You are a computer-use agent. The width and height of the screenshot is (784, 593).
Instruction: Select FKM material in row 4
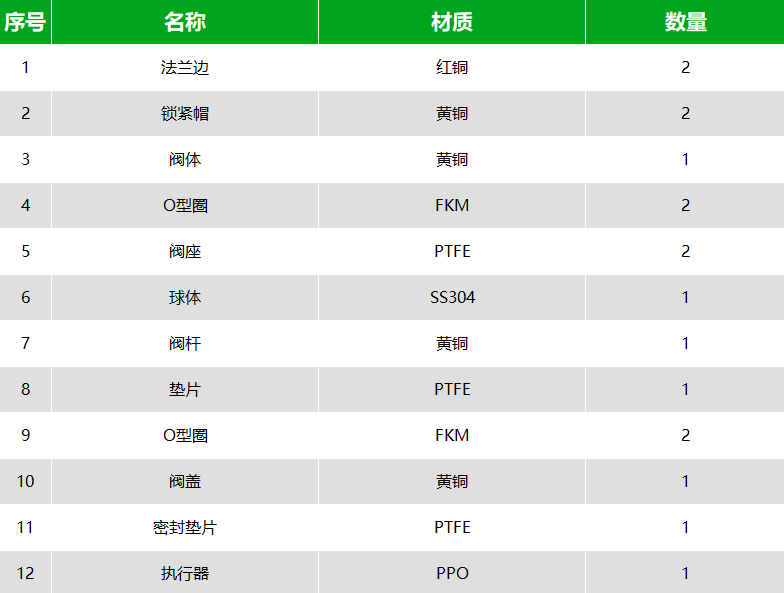tap(452, 206)
